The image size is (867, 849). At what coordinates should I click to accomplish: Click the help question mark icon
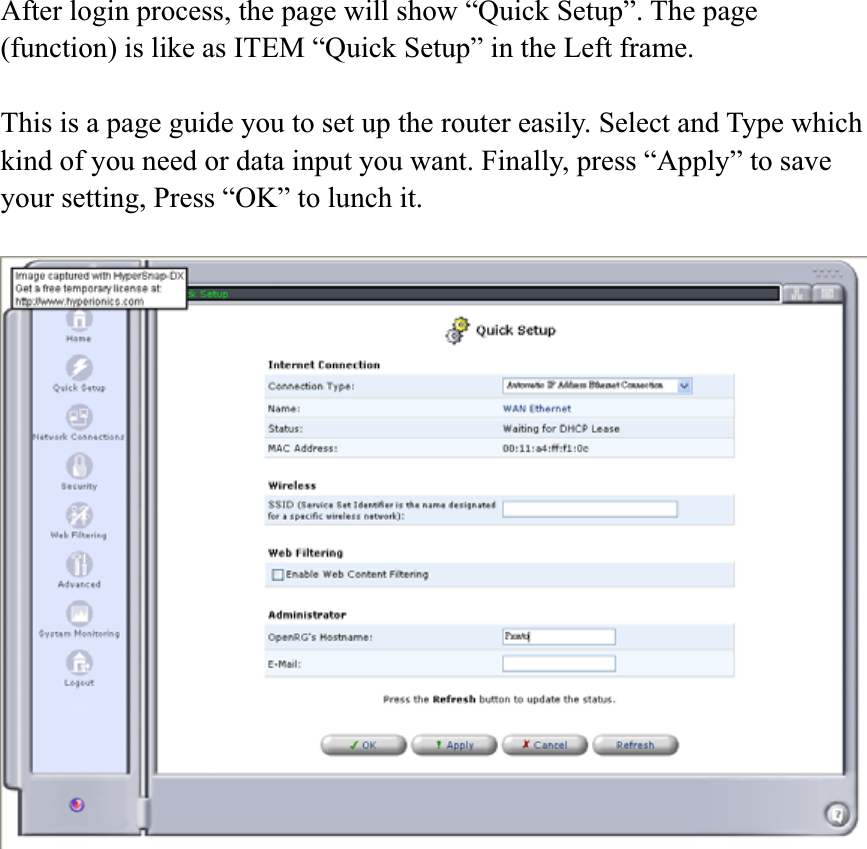(837, 814)
